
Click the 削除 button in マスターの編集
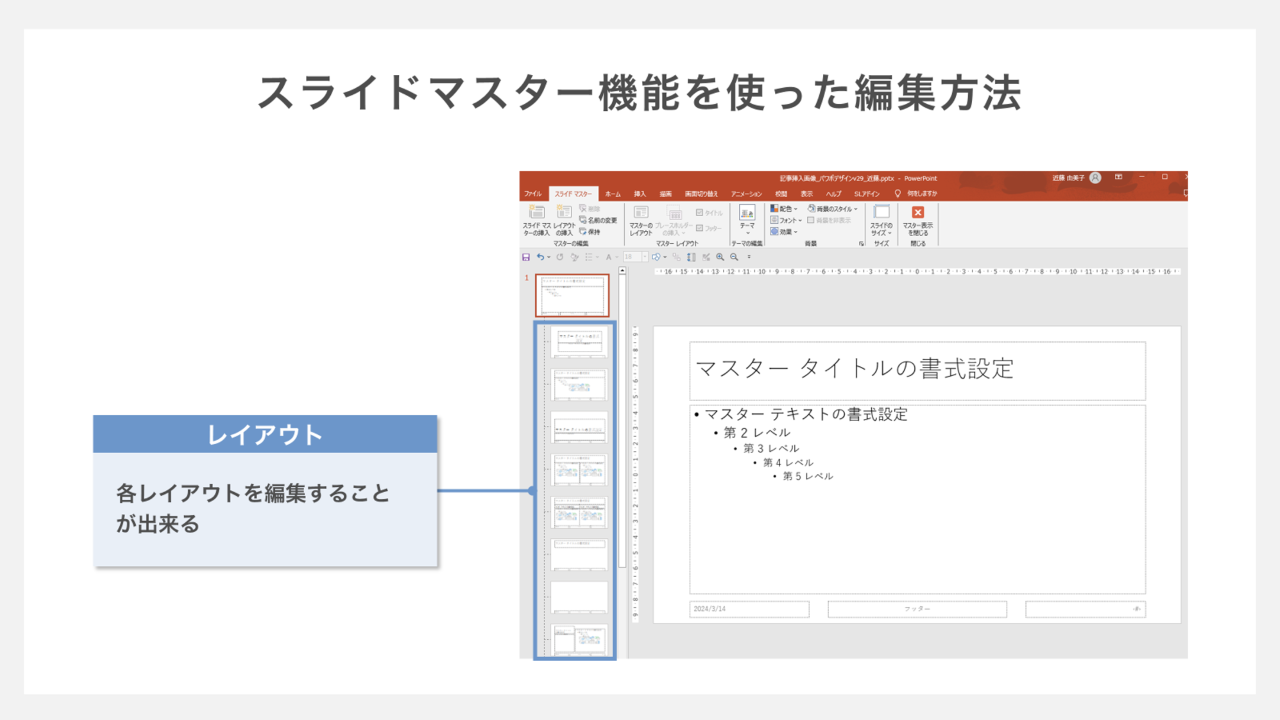point(590,209)
